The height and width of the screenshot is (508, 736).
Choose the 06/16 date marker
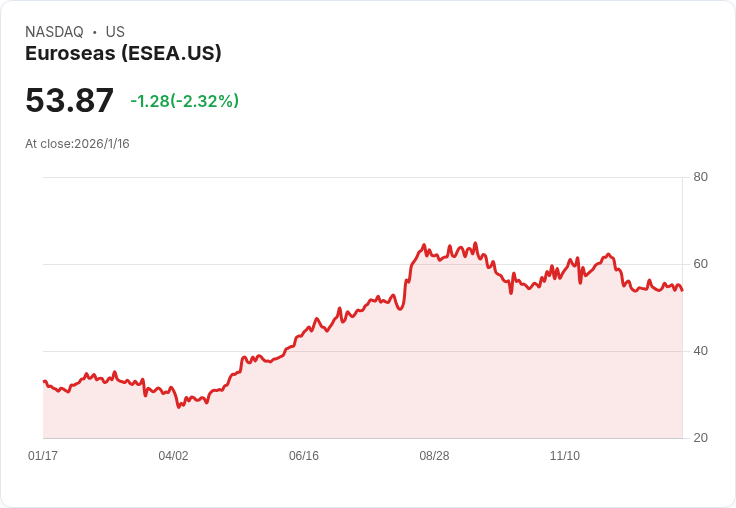[x=304, y=456]
